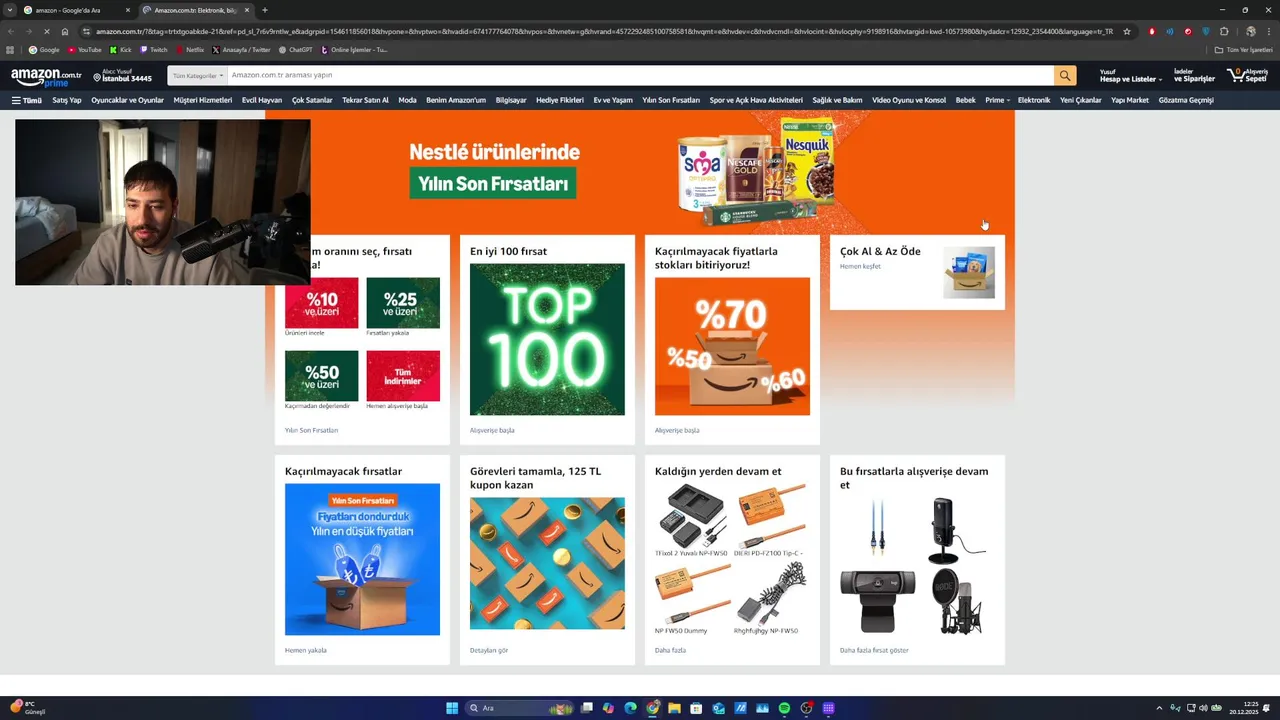Open the Twitch bookmark
The image size is (1280, 720).
154,49
